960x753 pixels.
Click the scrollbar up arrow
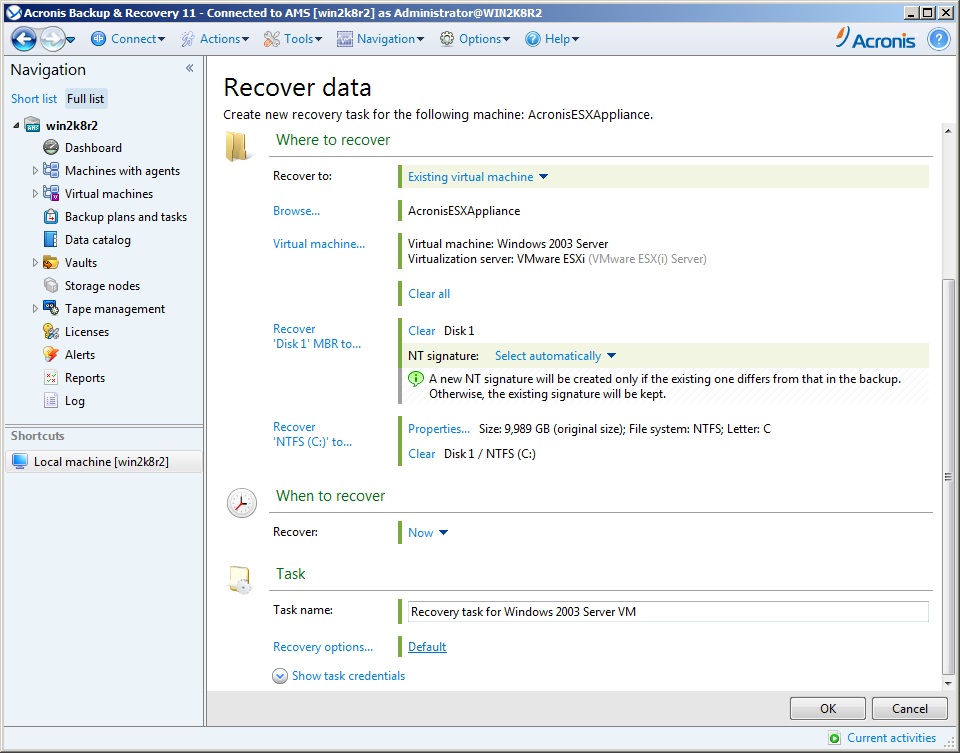[948, 131]
